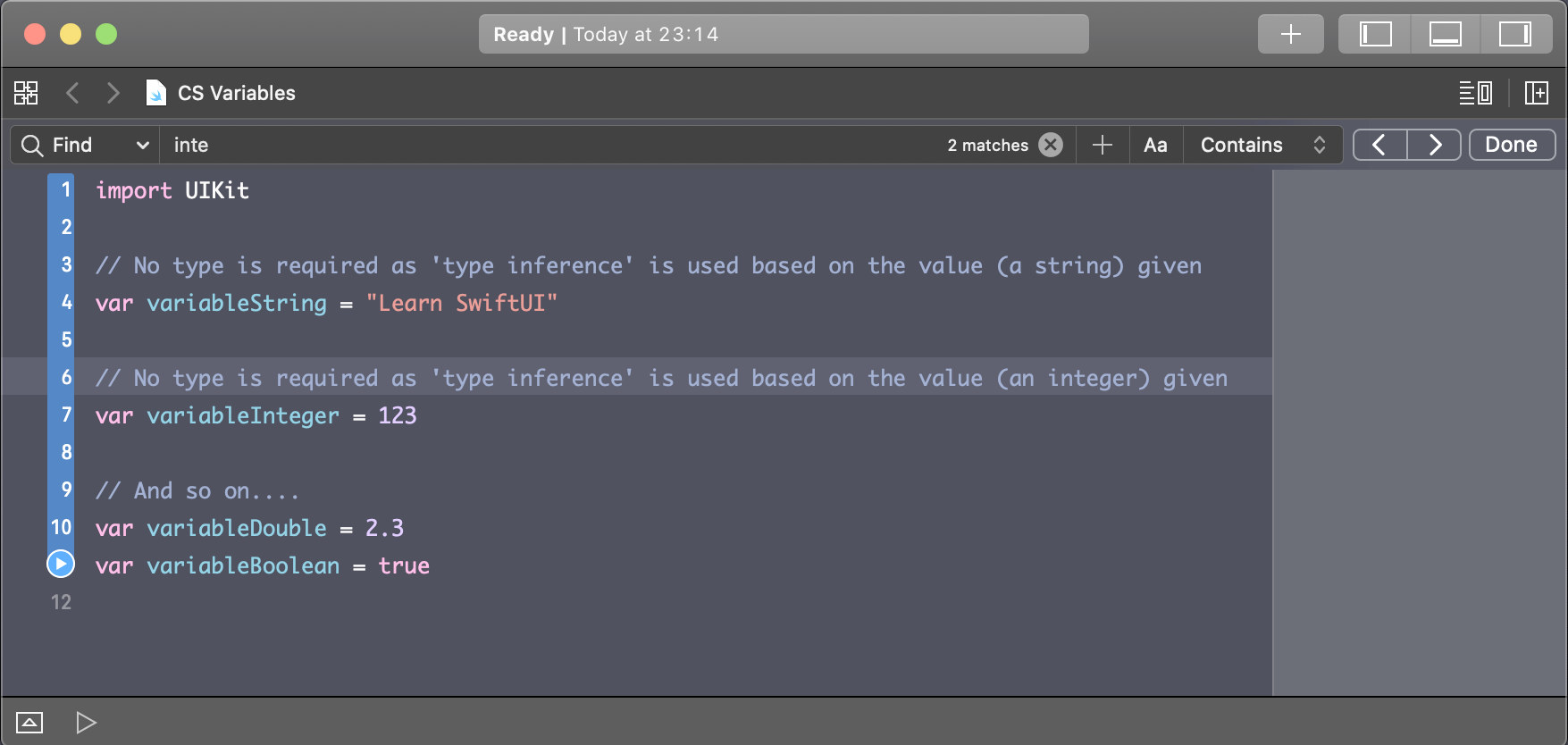The height and width of the screenshot is (745, 1568).
Task: Click the import UIKit line
Action: (172, 190)
